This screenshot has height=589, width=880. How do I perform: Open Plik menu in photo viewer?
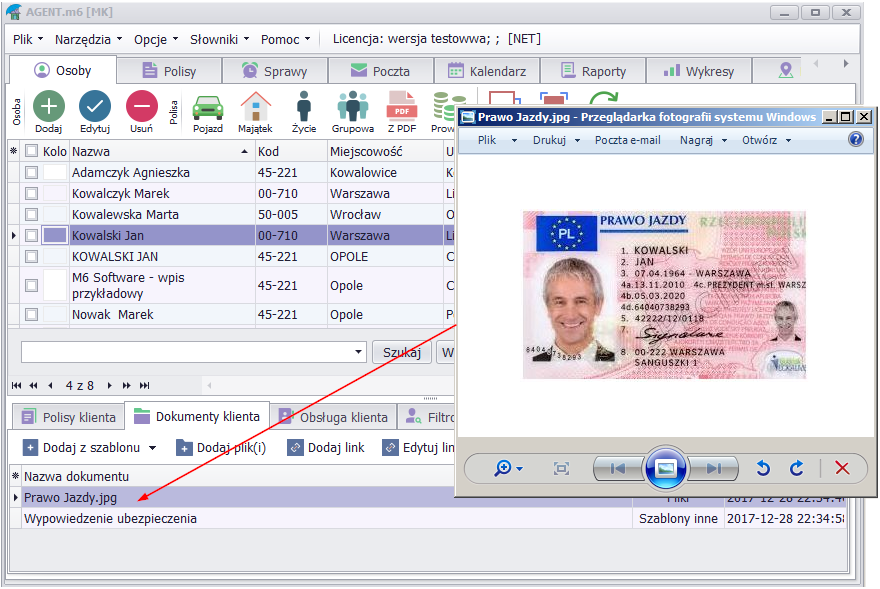[497, 140]
